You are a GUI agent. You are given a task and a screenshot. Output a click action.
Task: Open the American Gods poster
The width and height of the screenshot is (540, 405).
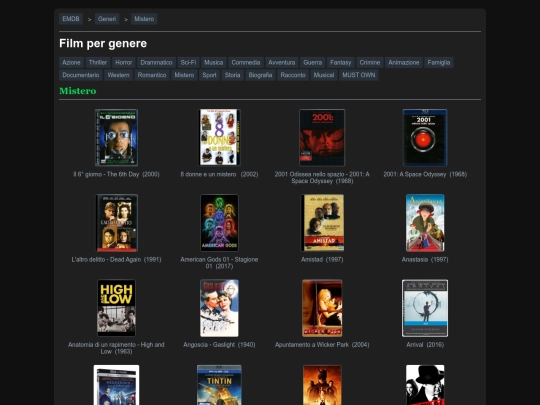[x=219, y=223]
